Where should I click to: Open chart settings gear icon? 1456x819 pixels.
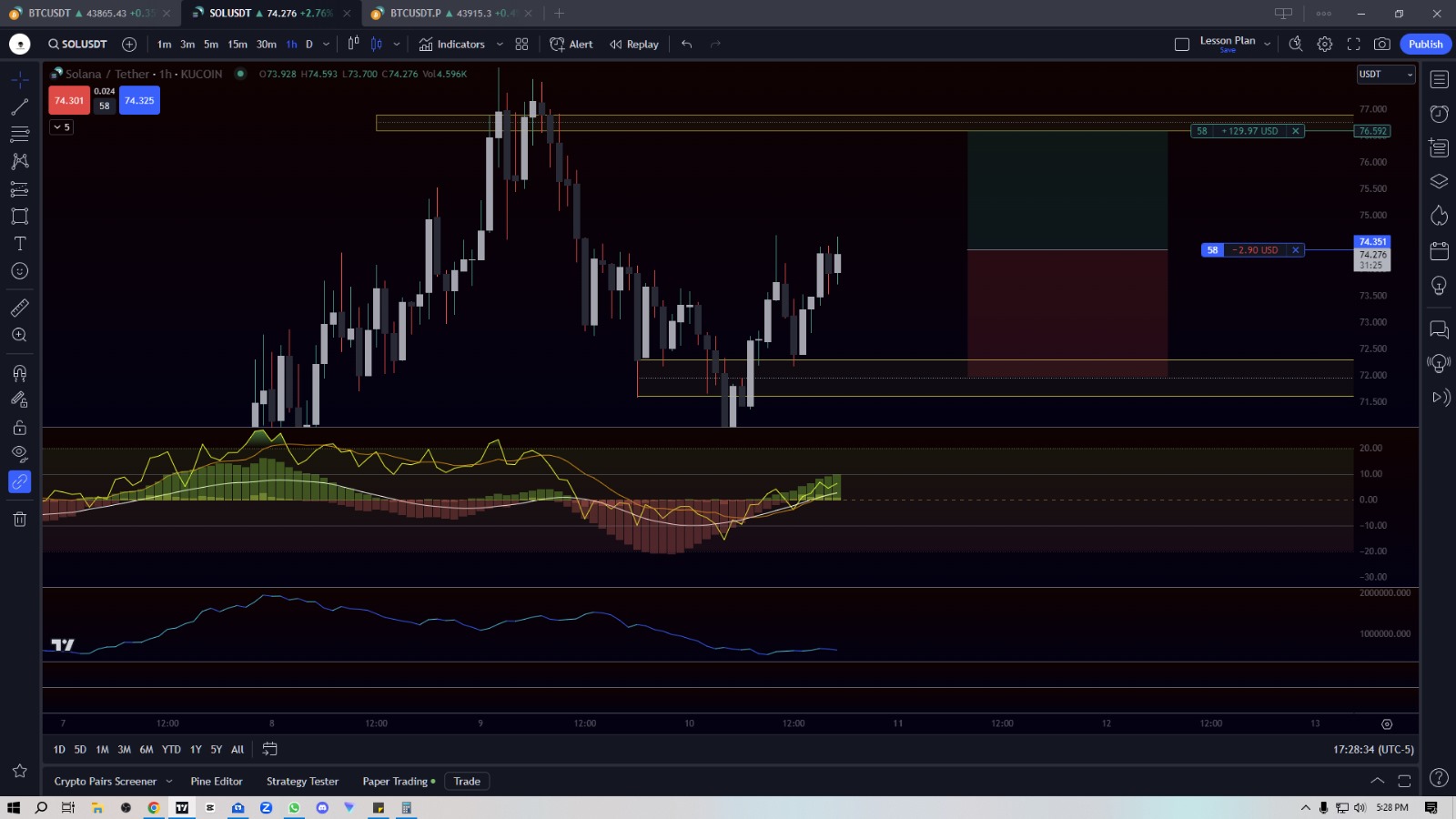pos(1325,44)
